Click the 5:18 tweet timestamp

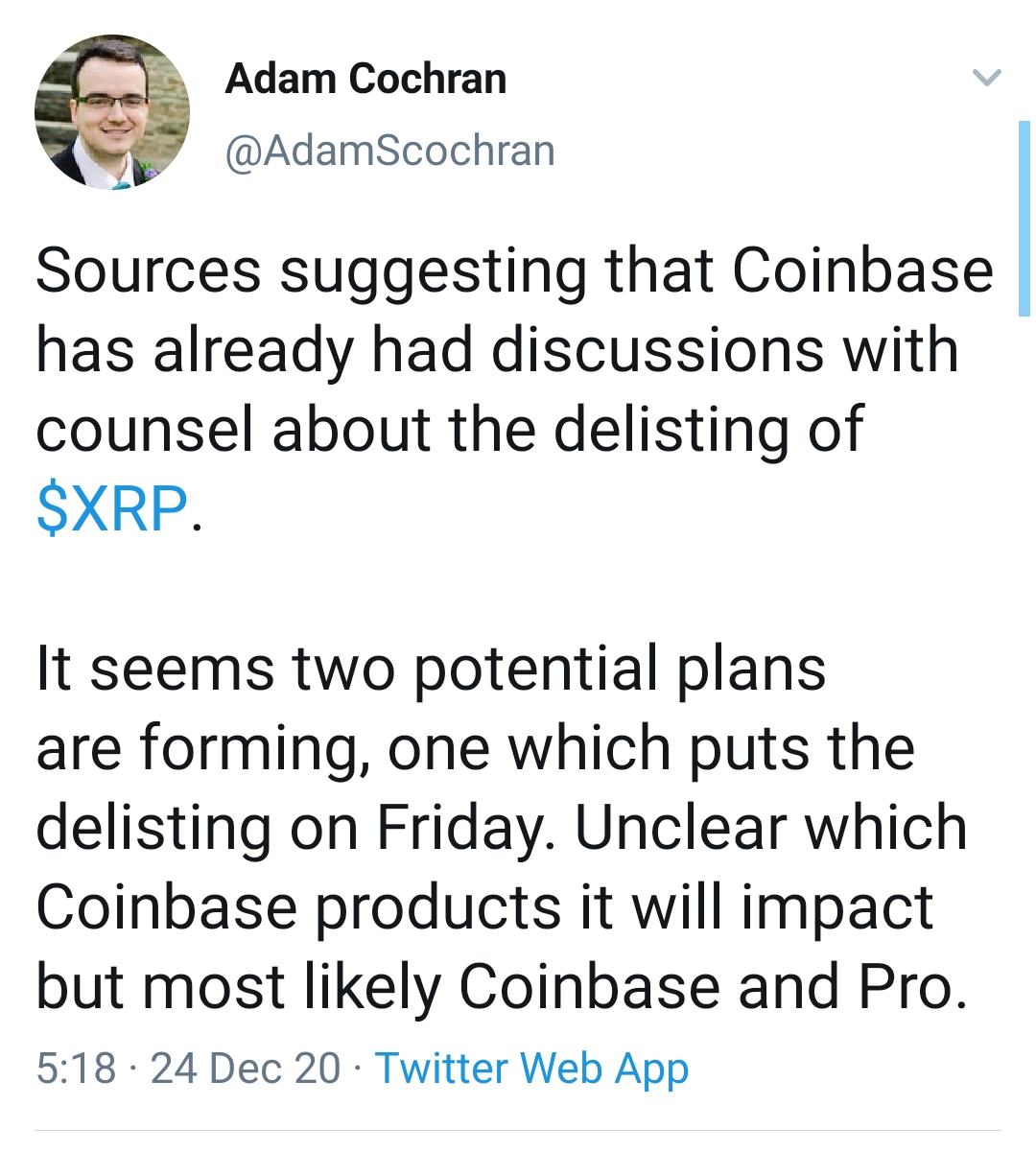pyautogui.click(x=76, y=1068)
